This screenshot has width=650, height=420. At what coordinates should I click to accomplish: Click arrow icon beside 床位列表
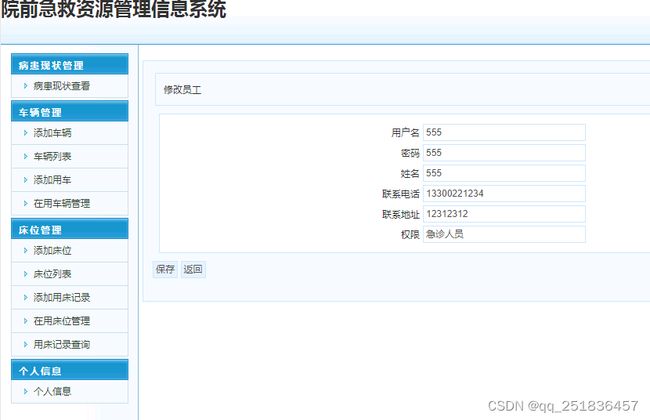(25, 274)
